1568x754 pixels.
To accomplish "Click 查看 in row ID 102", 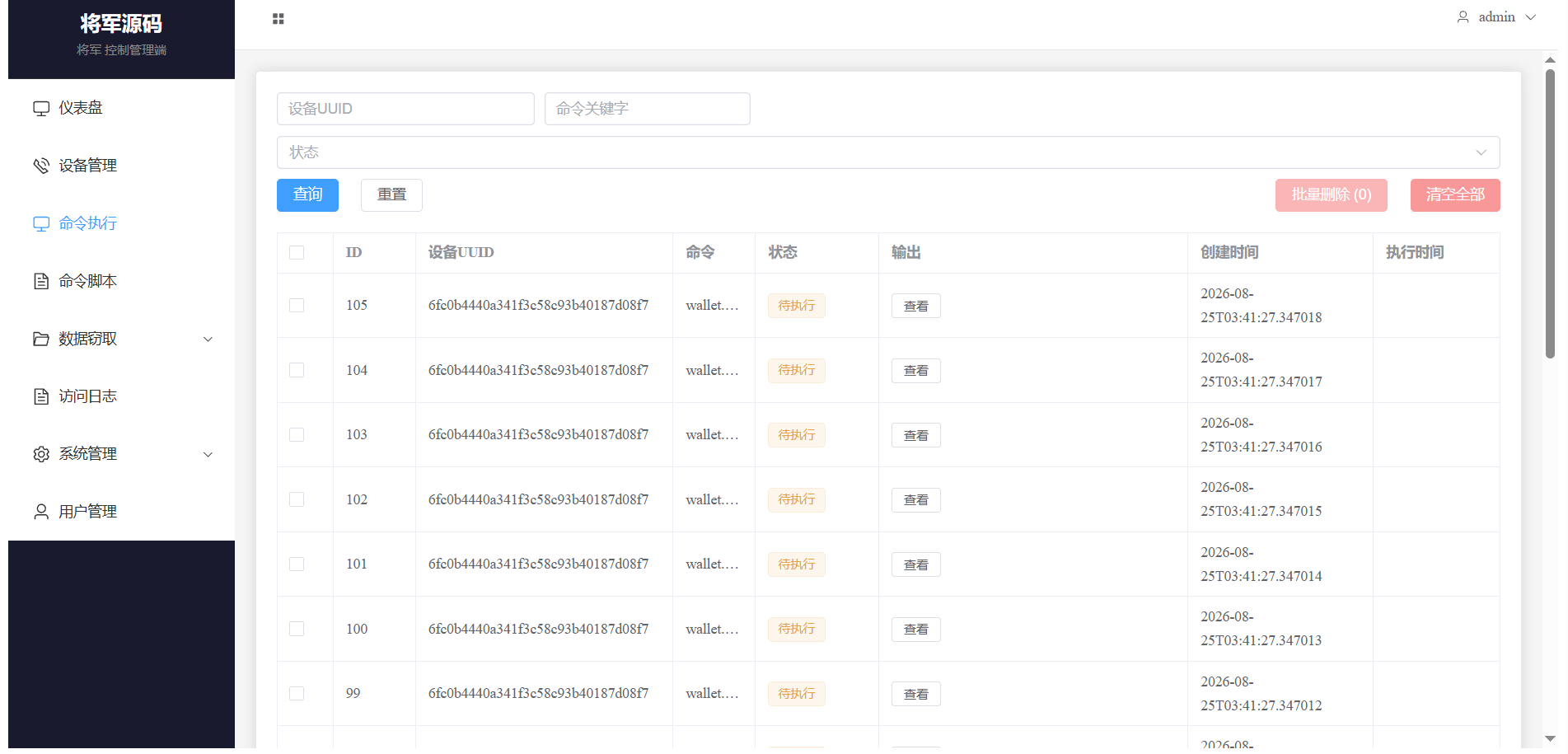I will tap(916, 500).
